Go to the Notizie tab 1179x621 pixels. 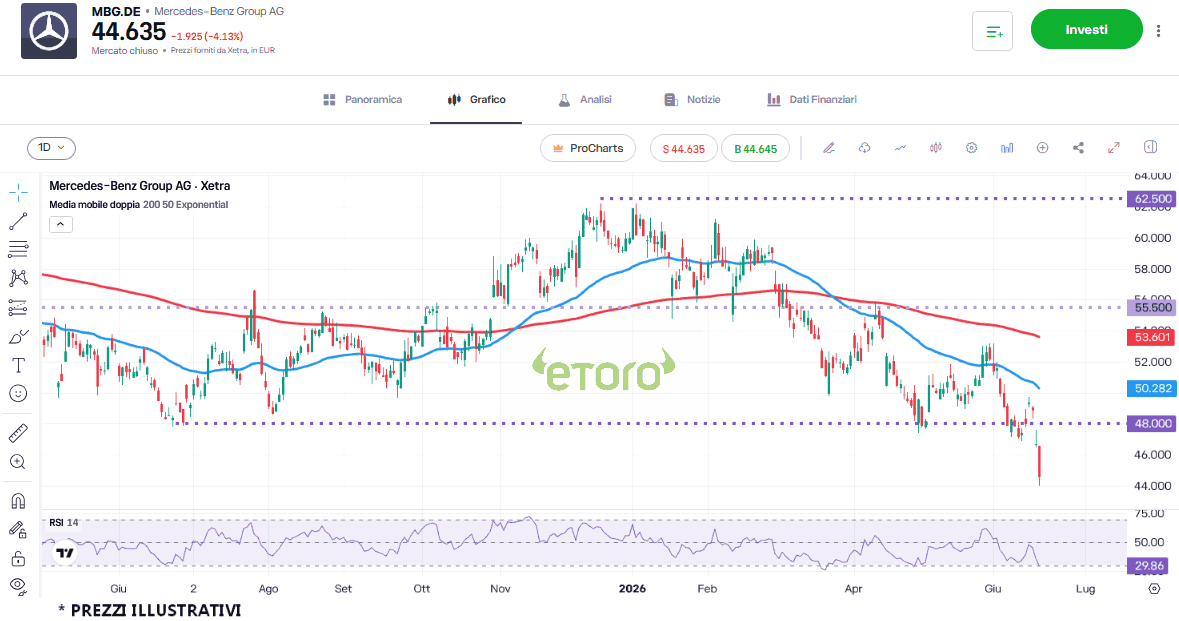[693, 99]
